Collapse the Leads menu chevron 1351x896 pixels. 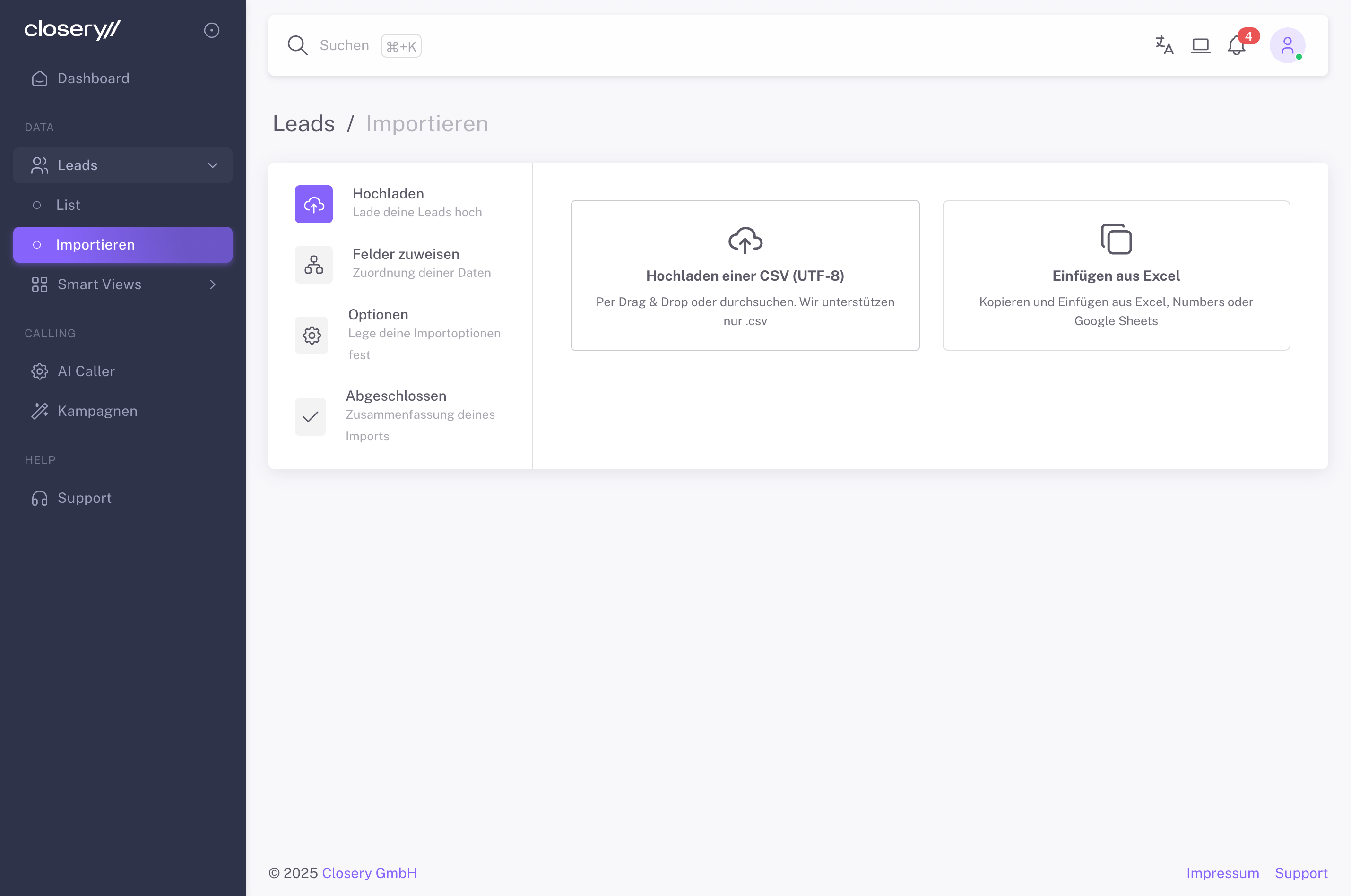(213, 166)
